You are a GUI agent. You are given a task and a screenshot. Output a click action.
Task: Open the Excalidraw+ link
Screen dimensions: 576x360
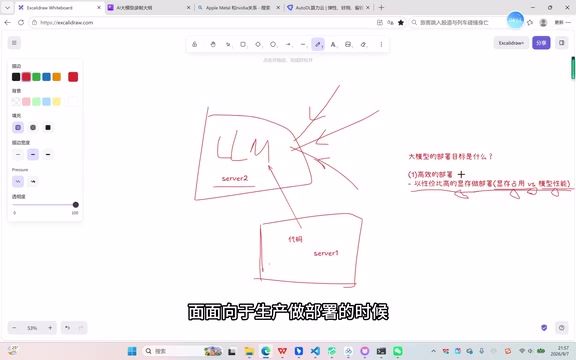511,43
